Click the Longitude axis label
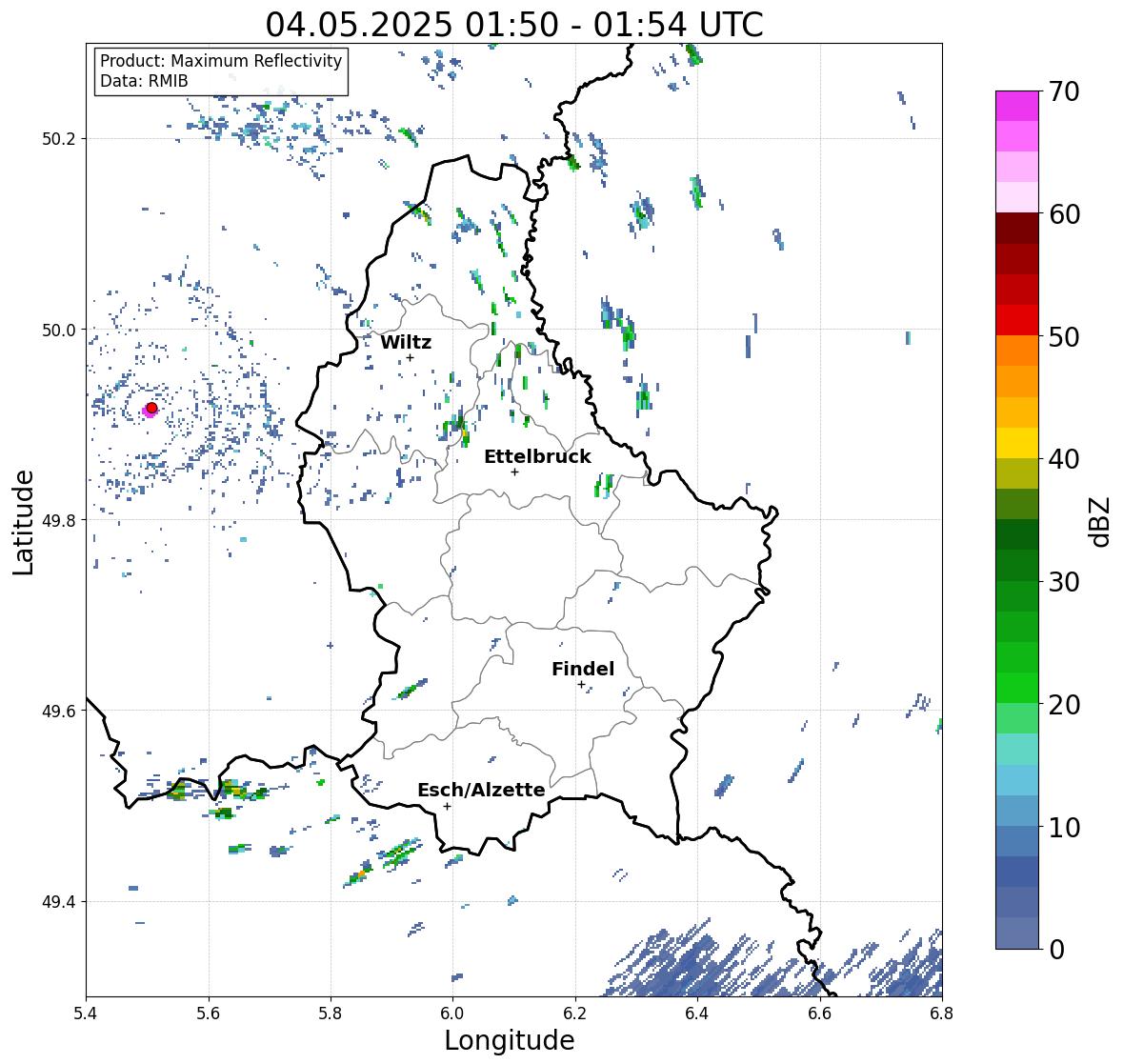The height and width of the screenshot is (1064, 1123). coord(510,1040)
